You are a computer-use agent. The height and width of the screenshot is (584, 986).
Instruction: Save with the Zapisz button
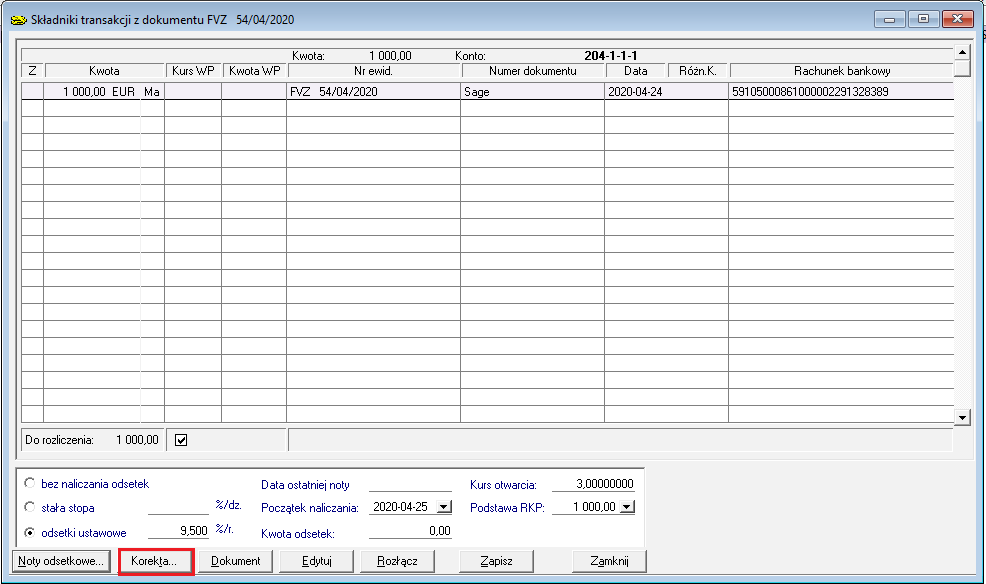[496, 561]
